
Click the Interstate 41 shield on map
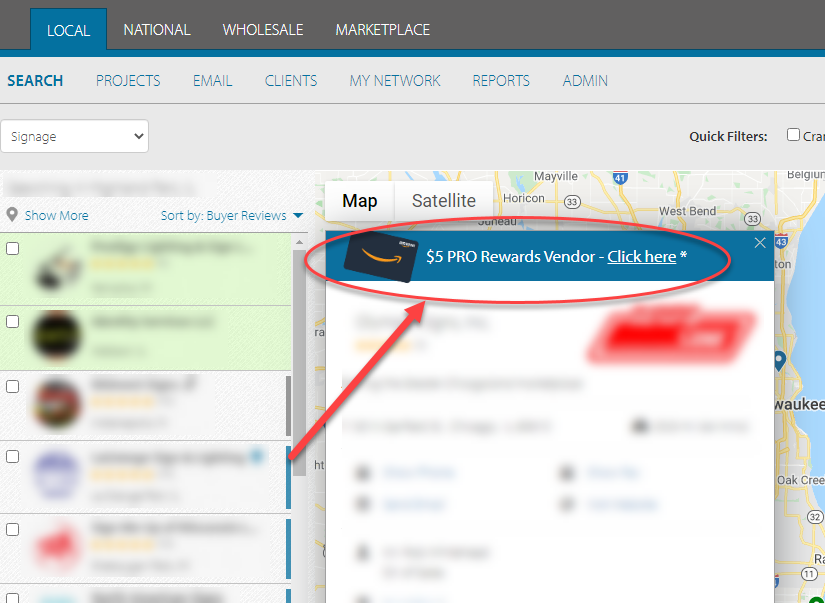coord(620,177)
